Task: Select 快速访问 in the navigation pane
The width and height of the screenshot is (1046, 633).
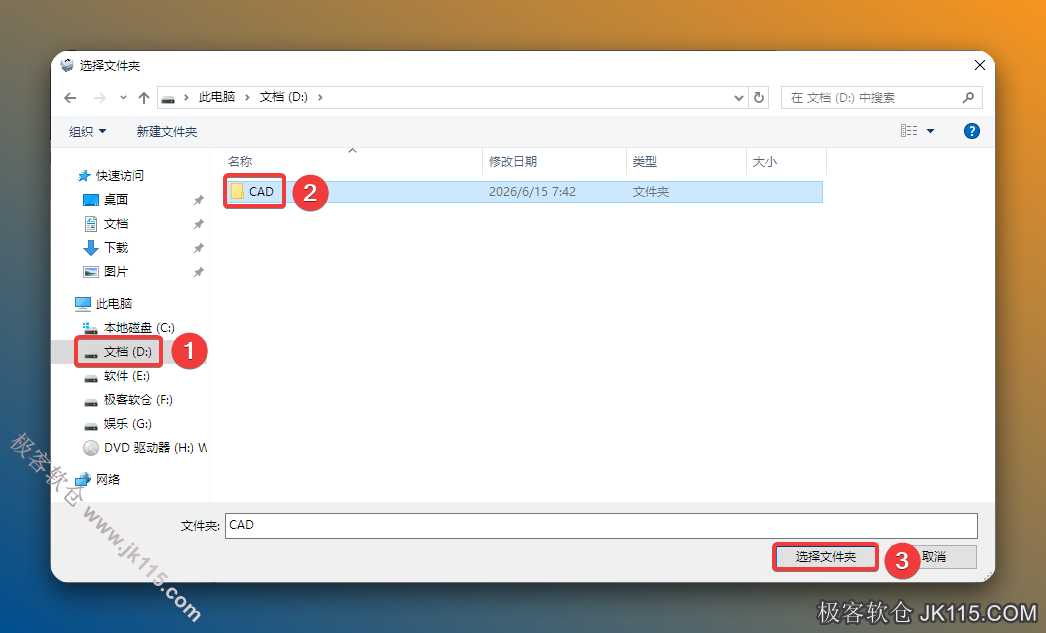Action: point(119,175)
